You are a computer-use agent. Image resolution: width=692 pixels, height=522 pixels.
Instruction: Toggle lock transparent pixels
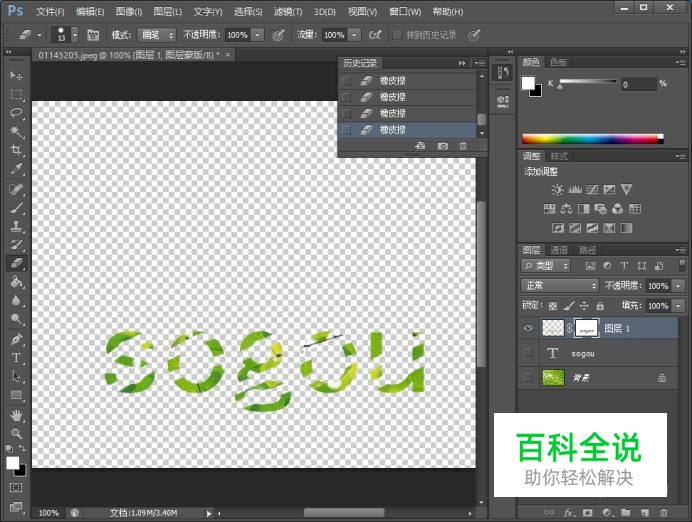pos(553,305)
